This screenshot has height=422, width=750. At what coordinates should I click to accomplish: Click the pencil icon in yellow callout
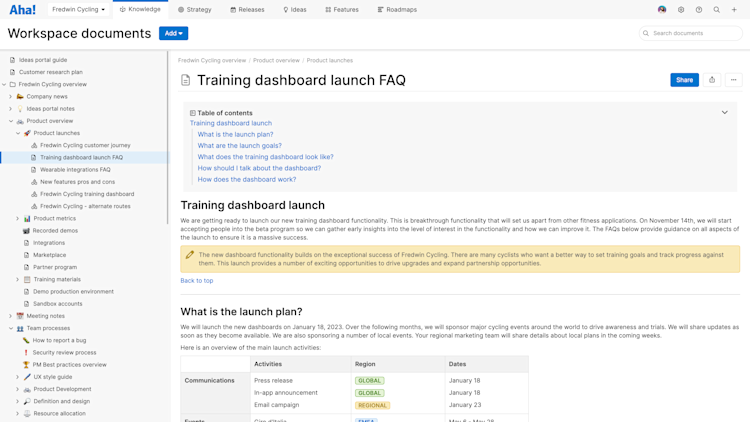(190, 255)
